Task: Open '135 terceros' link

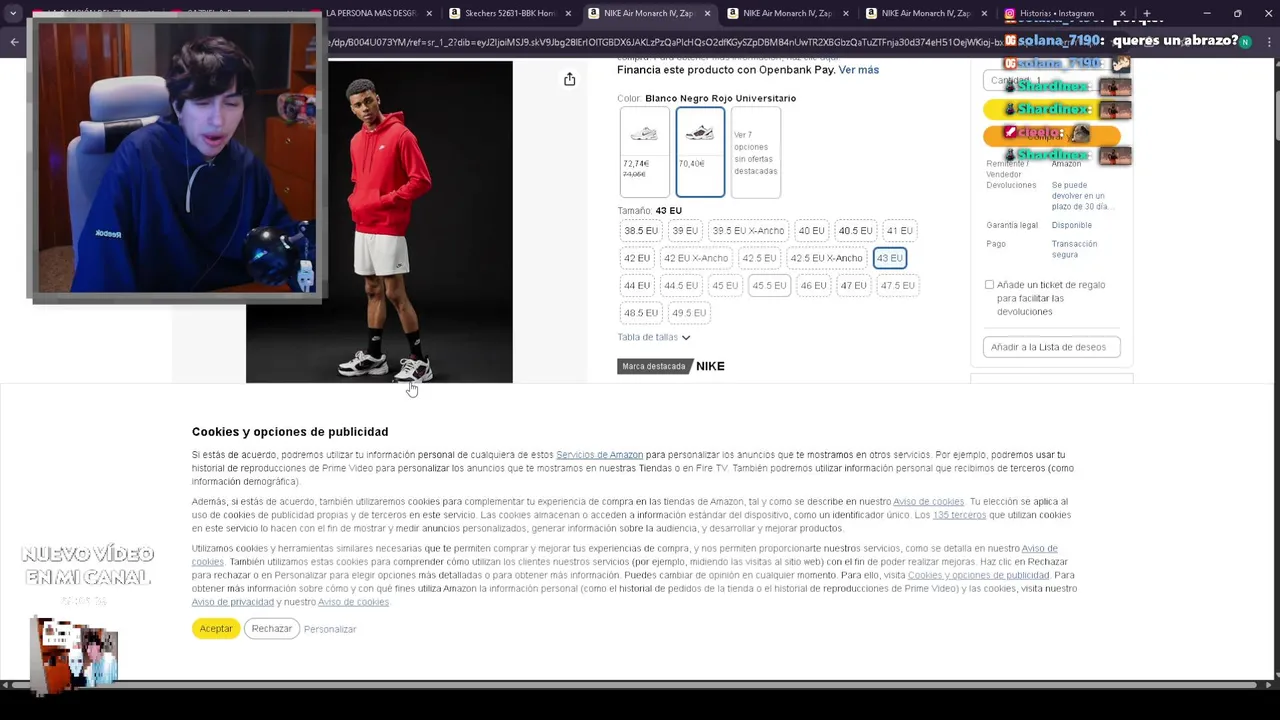Action: click(959, 515)
